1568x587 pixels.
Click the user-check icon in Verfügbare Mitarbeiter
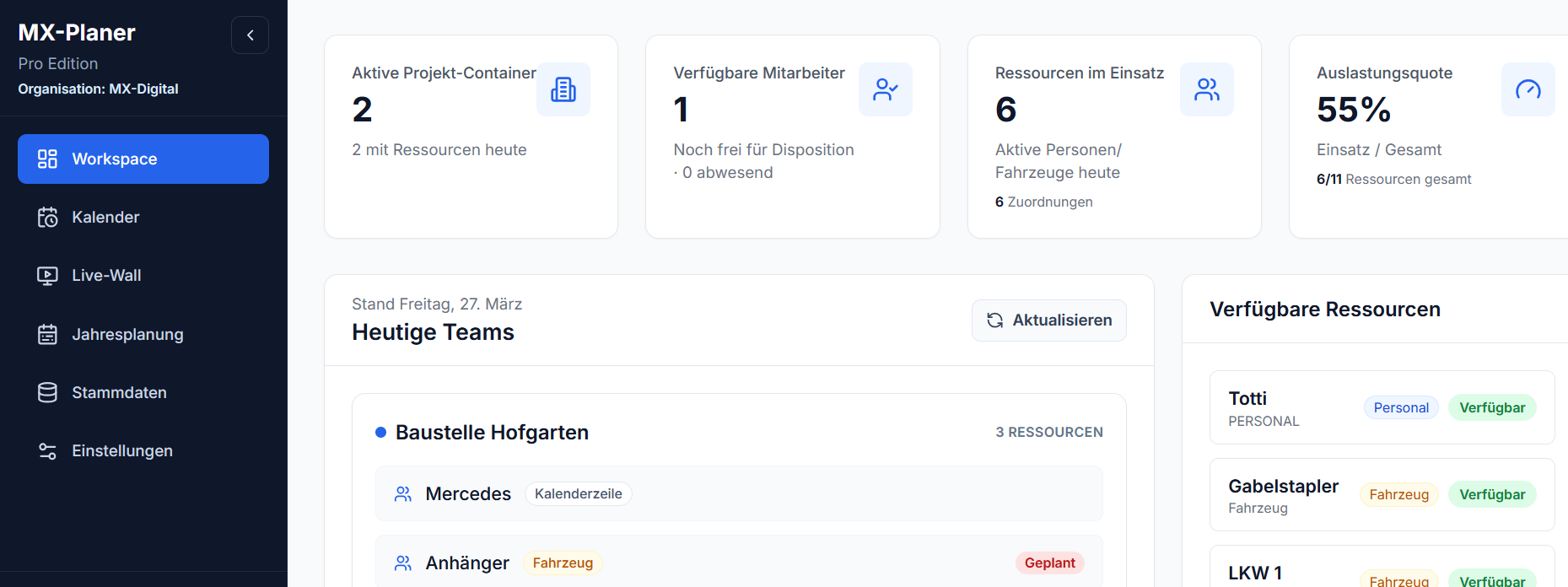pyautogui.click(x=885, y=89)
